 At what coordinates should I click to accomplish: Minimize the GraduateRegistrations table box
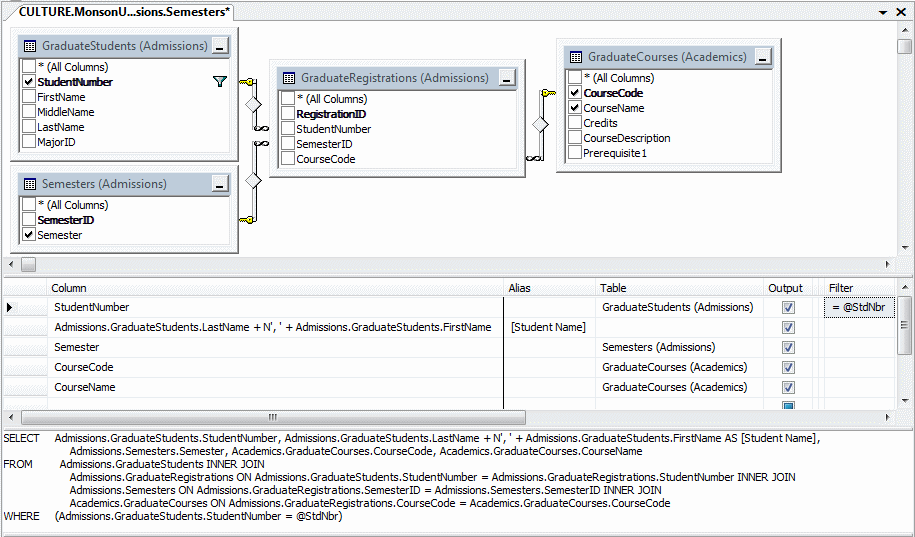[x=507, y=79]
